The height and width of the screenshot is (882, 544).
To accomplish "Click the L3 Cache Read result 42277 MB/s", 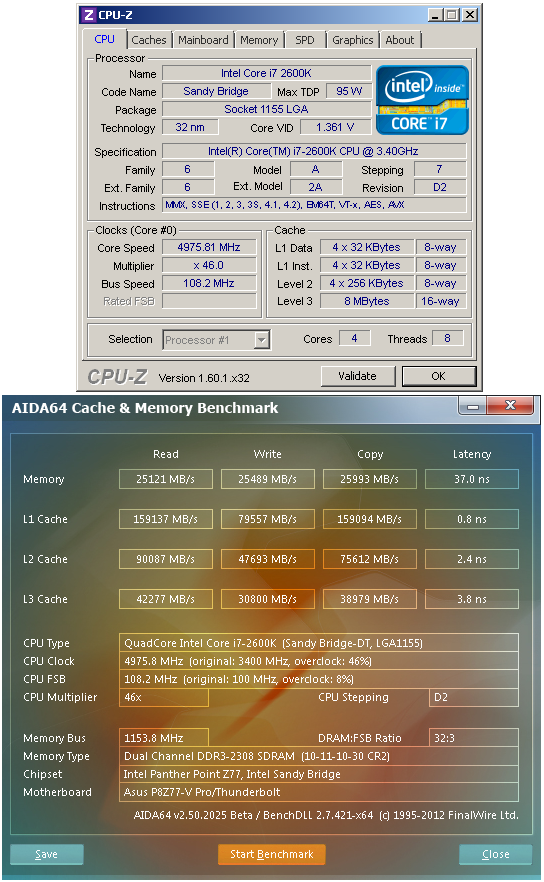I will click(x=166, y=599).
